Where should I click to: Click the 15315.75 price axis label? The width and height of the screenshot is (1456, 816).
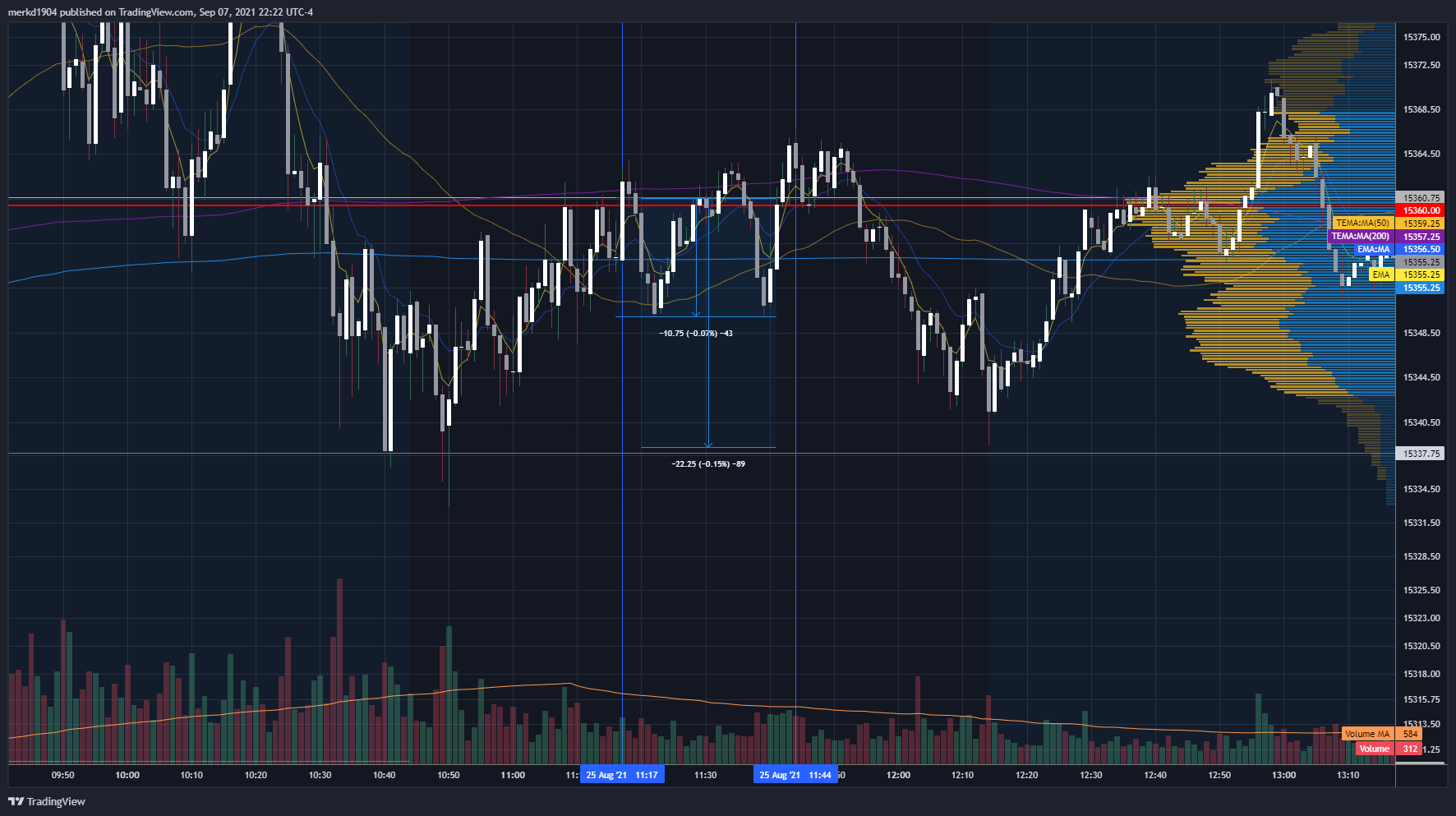pyautogui.click(x=1421, y=699)
